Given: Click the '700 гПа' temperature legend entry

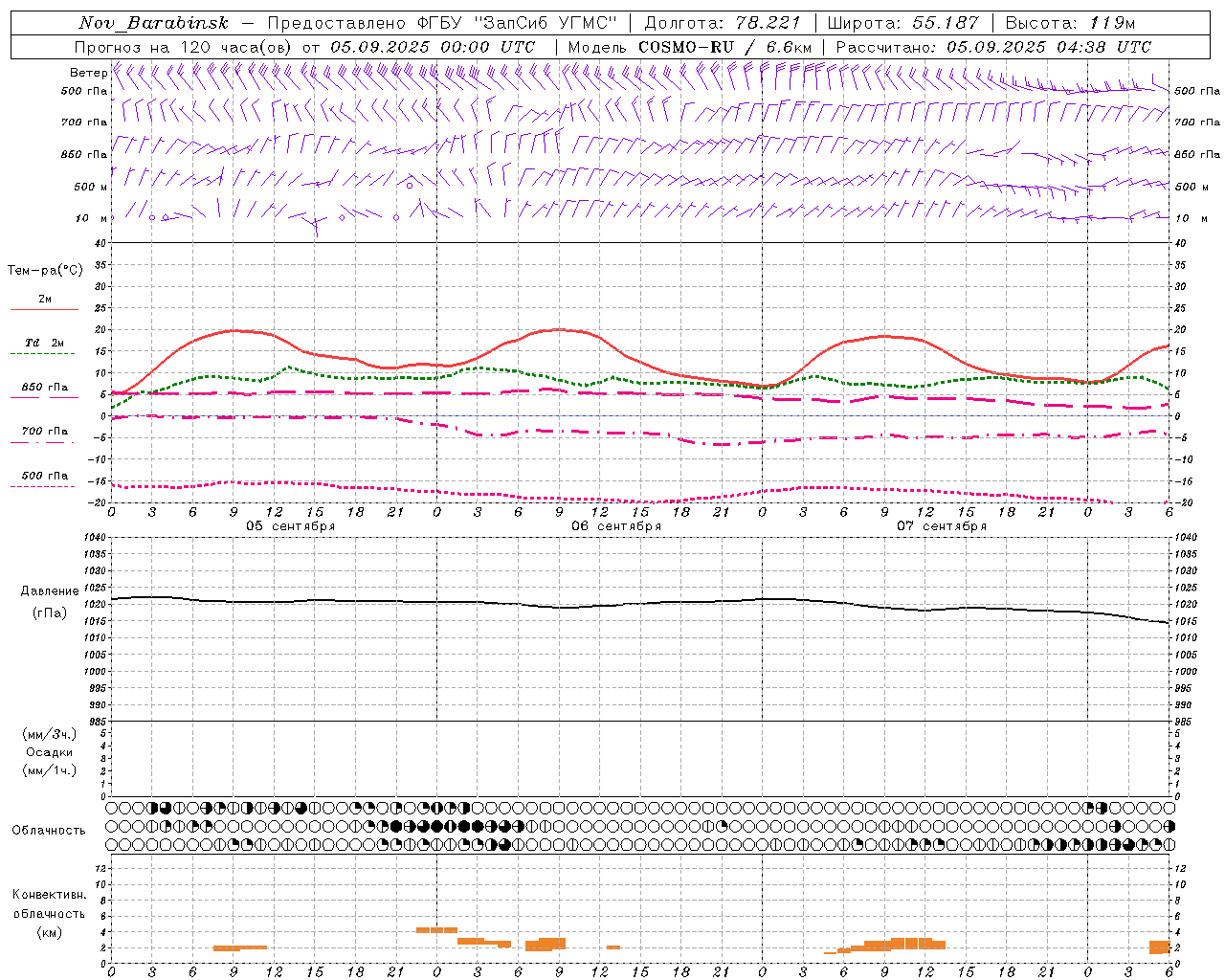Looking at the screenshot, I should pyautogui.click(x=44, y=432).
